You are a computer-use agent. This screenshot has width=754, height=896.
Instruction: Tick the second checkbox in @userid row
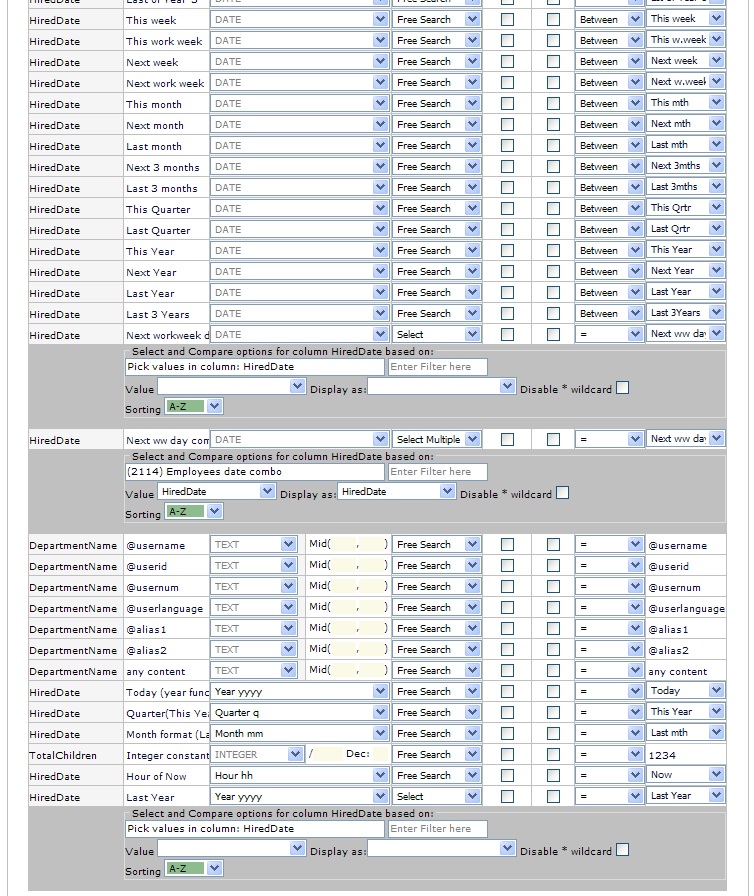[553, 566]
